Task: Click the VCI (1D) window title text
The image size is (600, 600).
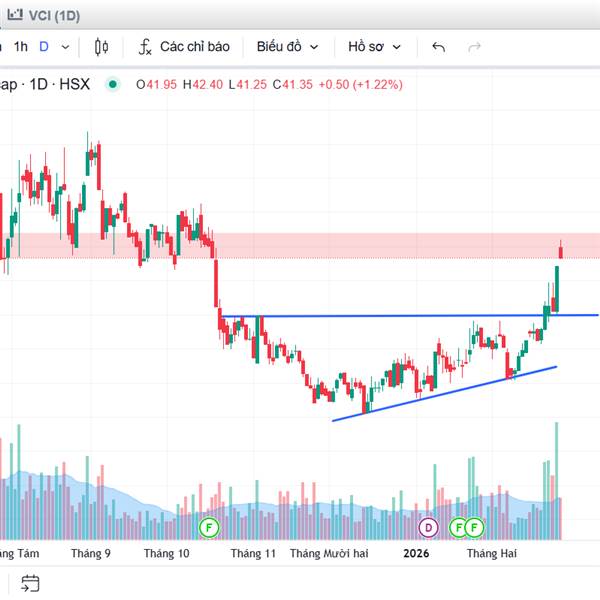Action: pyautogui.click(x=54, y=16)
